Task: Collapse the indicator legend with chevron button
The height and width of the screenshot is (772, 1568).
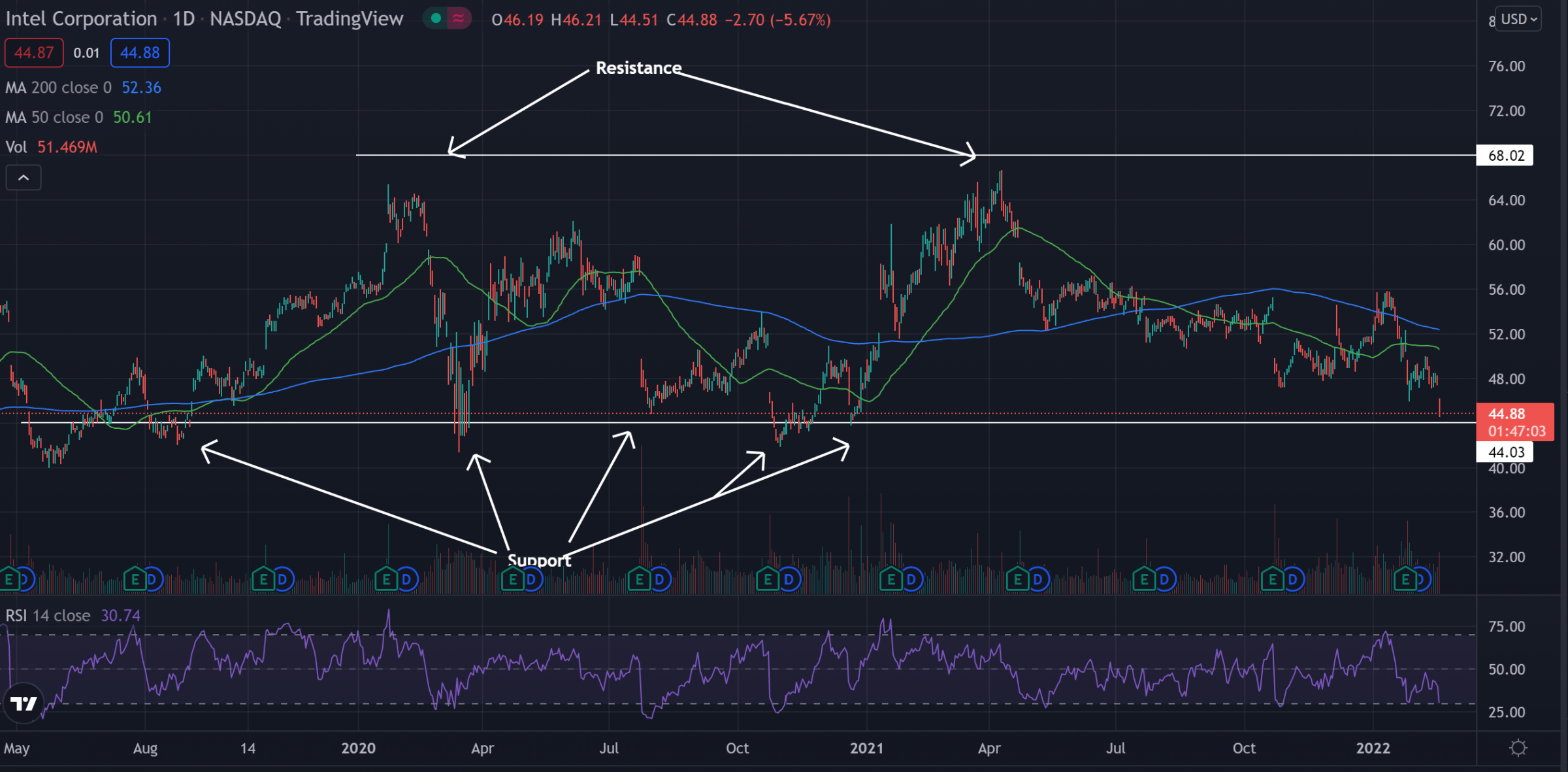Action: pyautogui.click(x=24, y=178)
